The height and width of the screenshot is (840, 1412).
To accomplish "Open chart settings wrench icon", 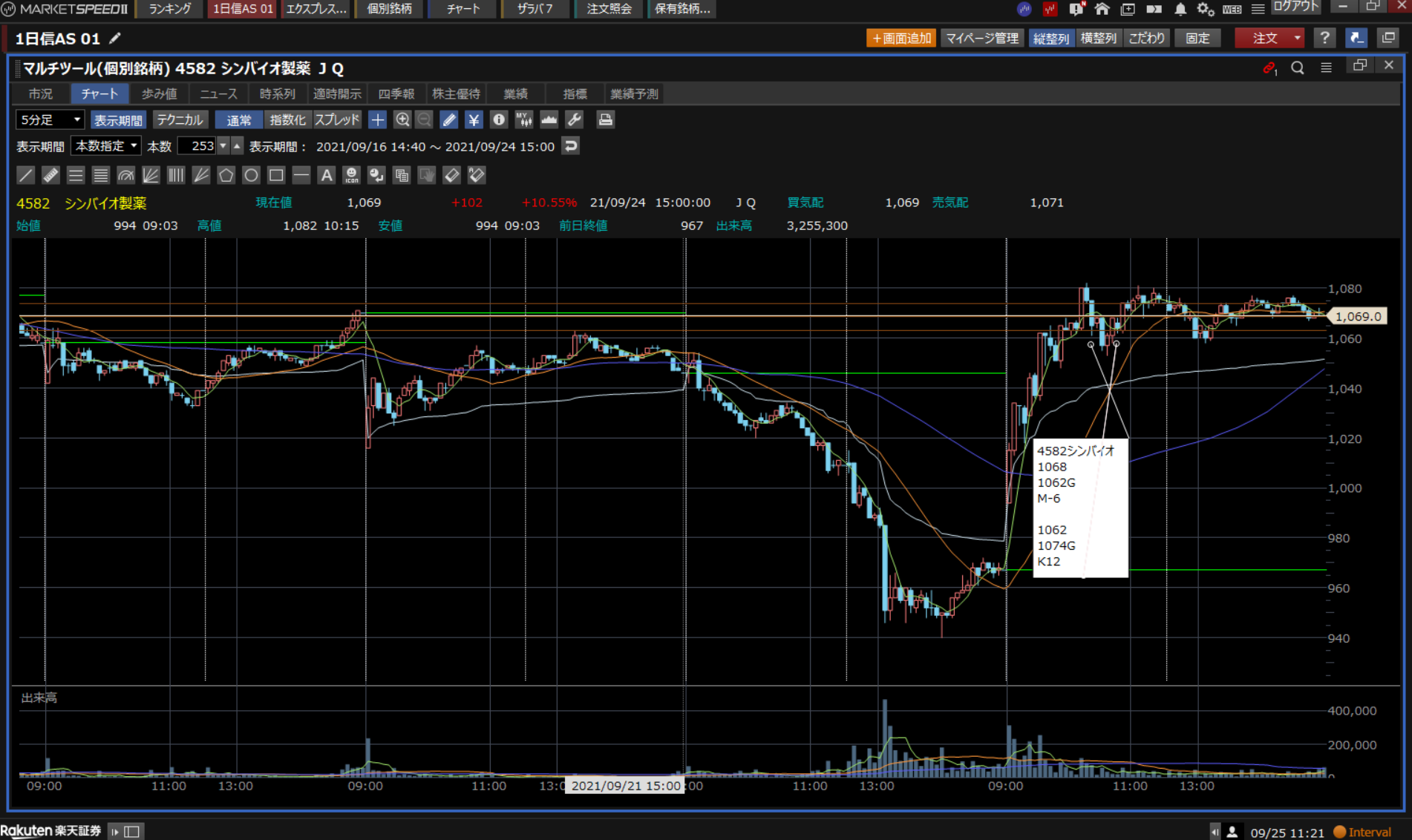I will [x=574, y=119].
